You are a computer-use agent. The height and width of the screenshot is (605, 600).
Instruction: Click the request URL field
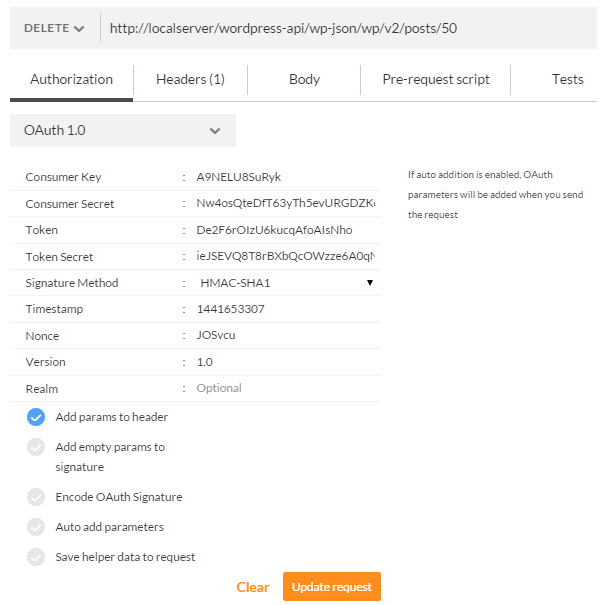tap(348, 28)
